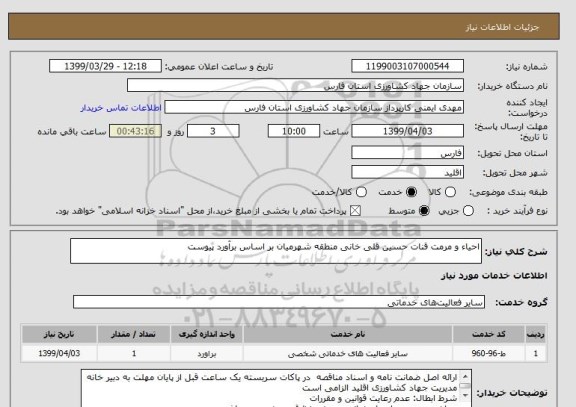The image size is (576, 407).
Task: Click the delivery province field فارس
Action: (x=407, y=153)
